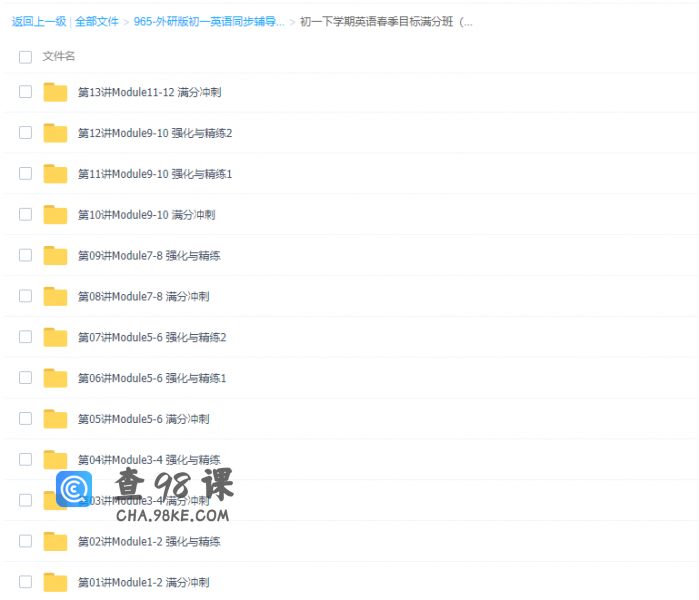Viewport: 699px width, 600px height.
Task: Select checkbox for 第08讲Module7-8 满分冲刺
Action: click(x=25, y=296)
